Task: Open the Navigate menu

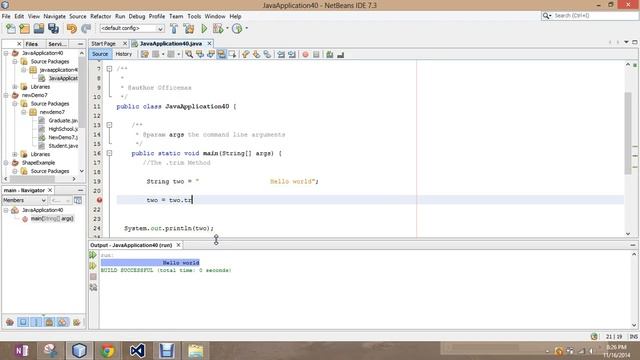Action: 54,16
